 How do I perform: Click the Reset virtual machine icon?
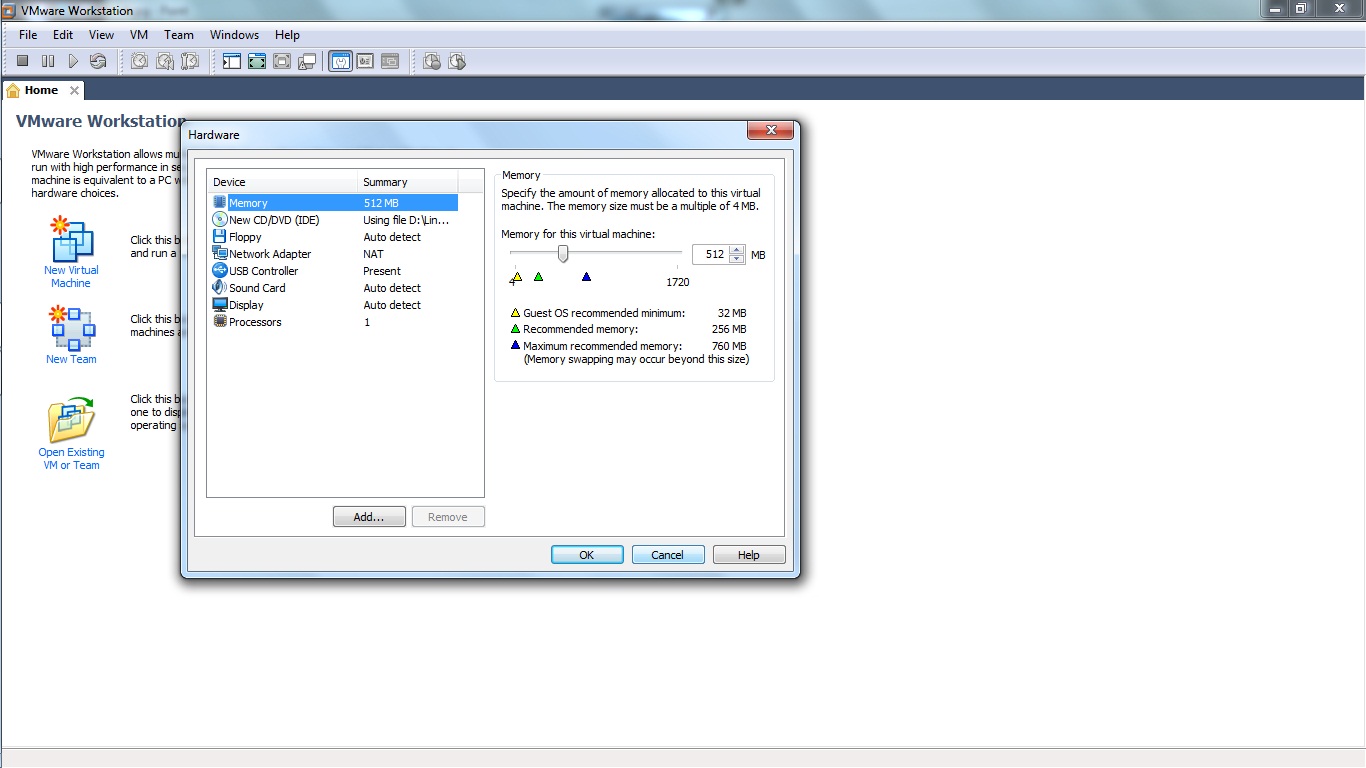pyautogui.click(x=98, y=61)
